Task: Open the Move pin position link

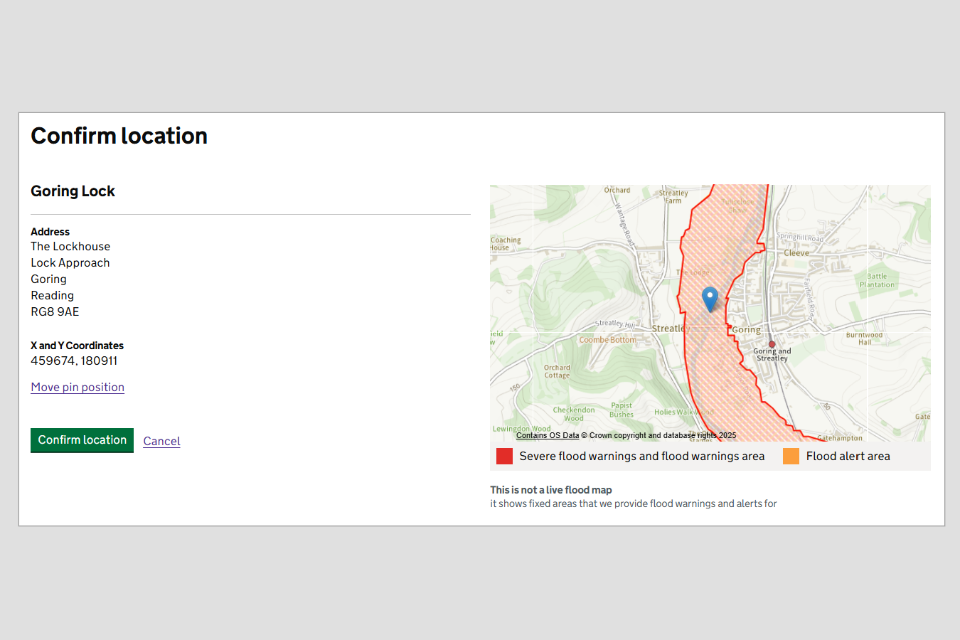Action: (x=77, y=387)
